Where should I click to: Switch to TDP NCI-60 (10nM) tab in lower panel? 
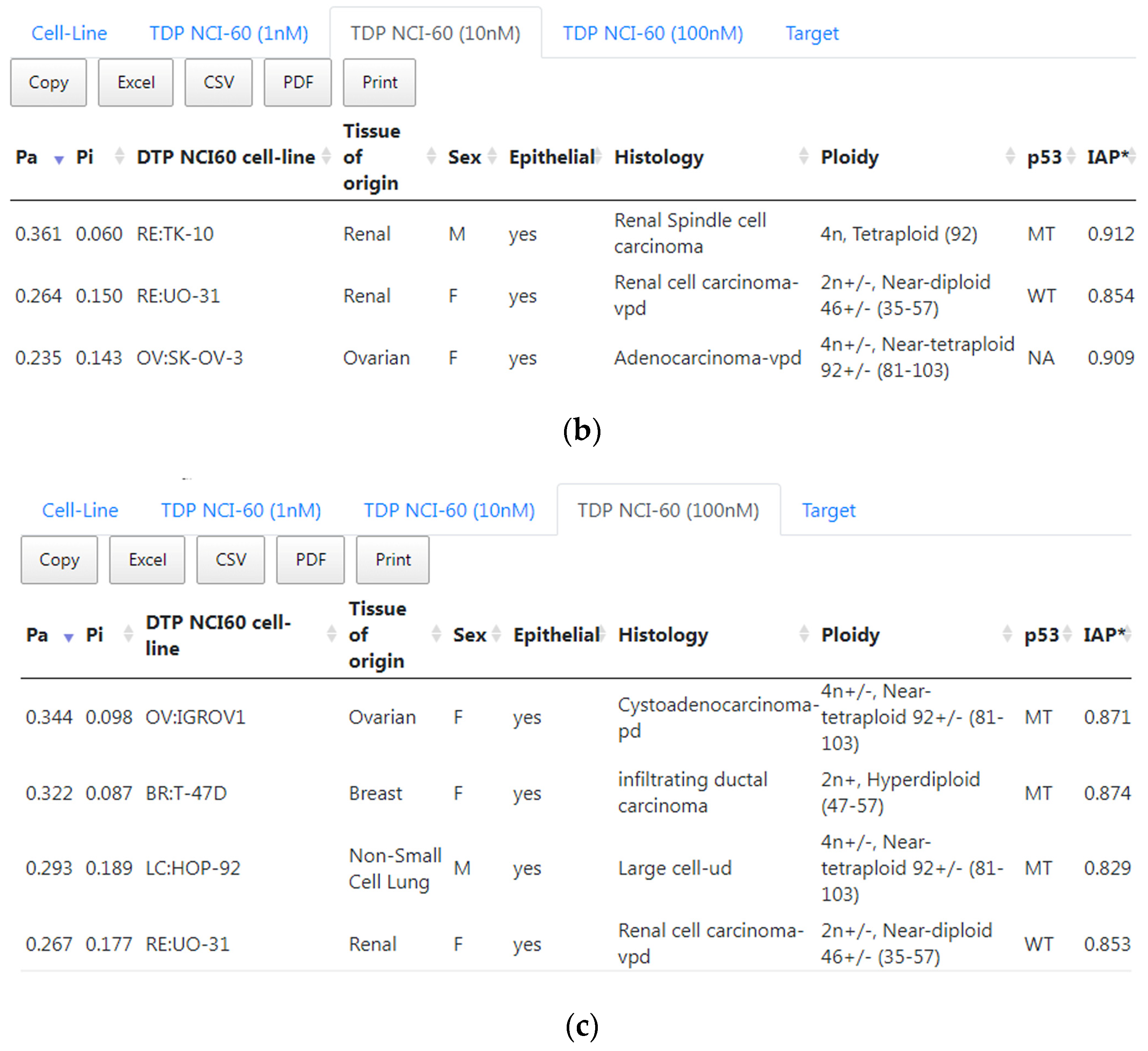(x=449, y=510)
